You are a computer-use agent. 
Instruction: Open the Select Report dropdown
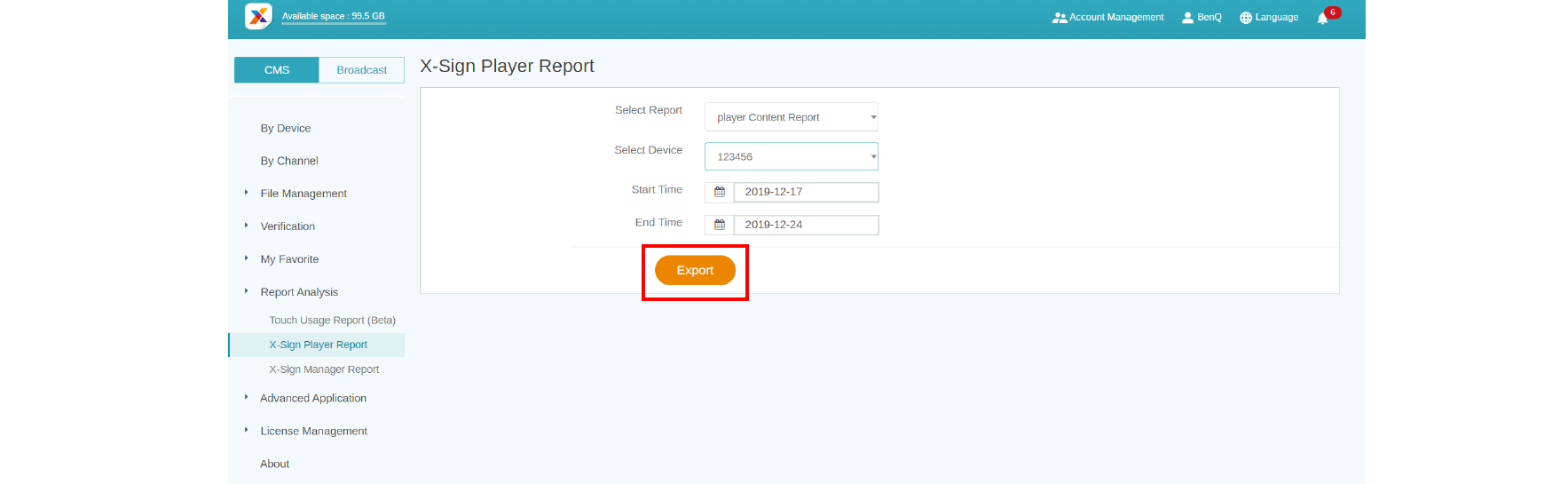[791, 117]
